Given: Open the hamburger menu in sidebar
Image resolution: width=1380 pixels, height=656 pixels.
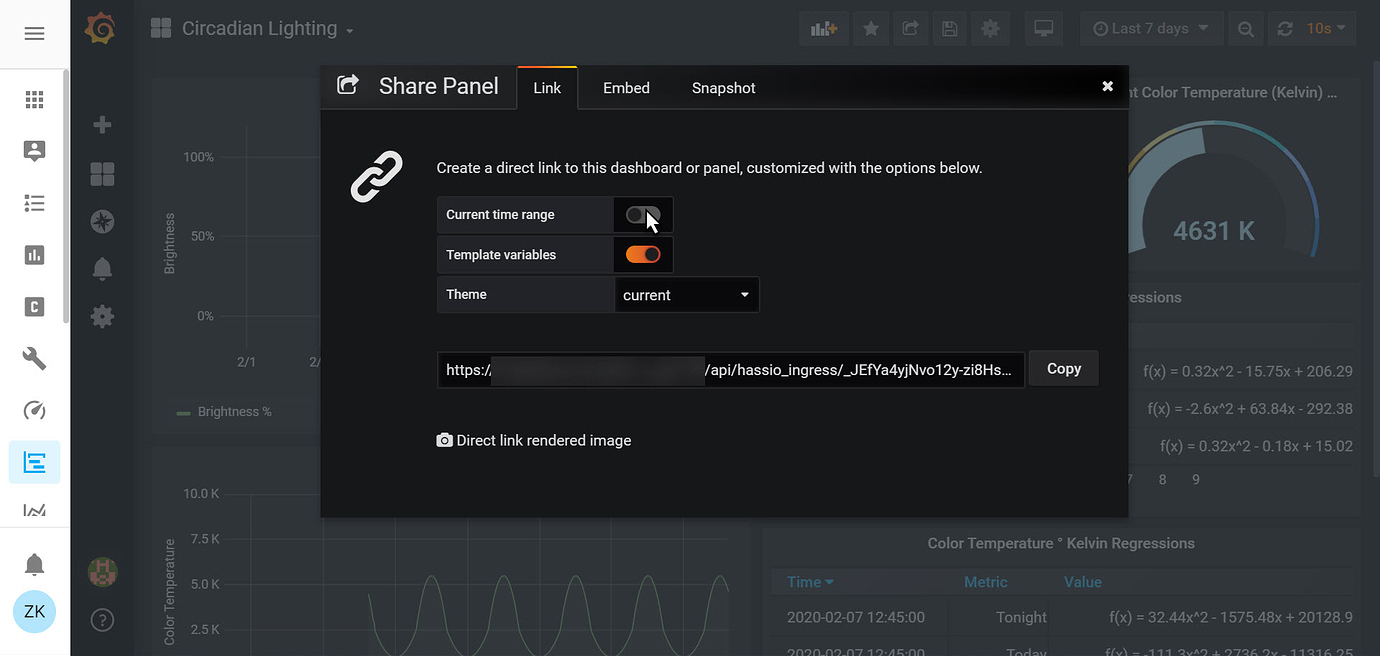Looking at the screenshot, I should click(34, 34).
